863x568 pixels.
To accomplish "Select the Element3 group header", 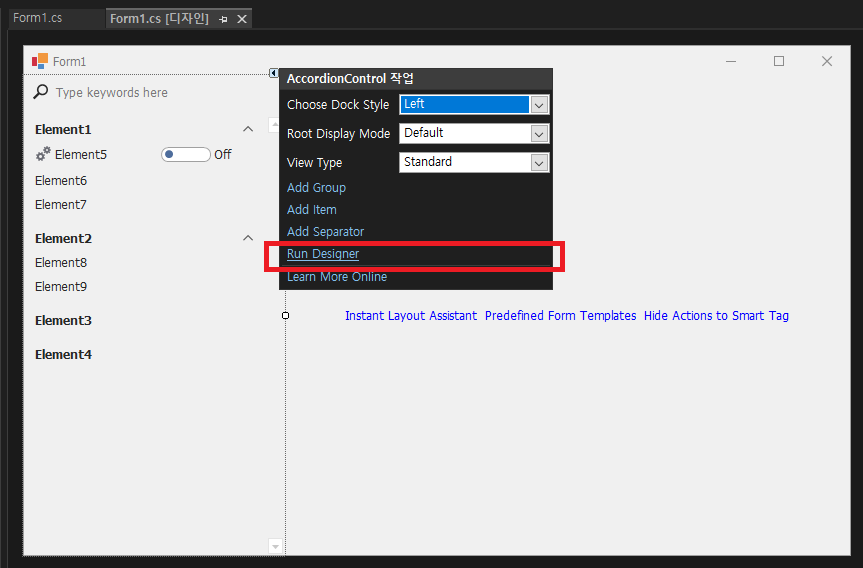I will 63,320.
